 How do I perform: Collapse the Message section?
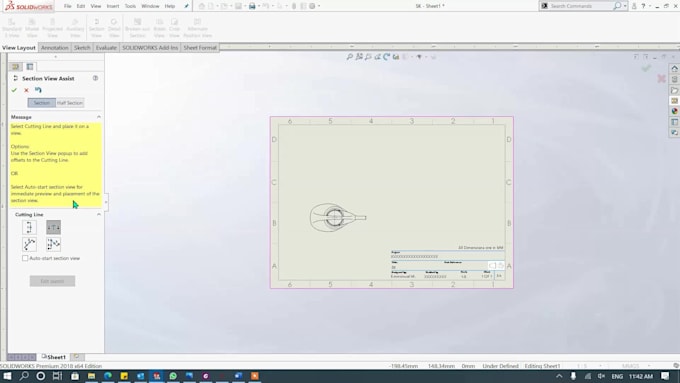click(99, 117)
